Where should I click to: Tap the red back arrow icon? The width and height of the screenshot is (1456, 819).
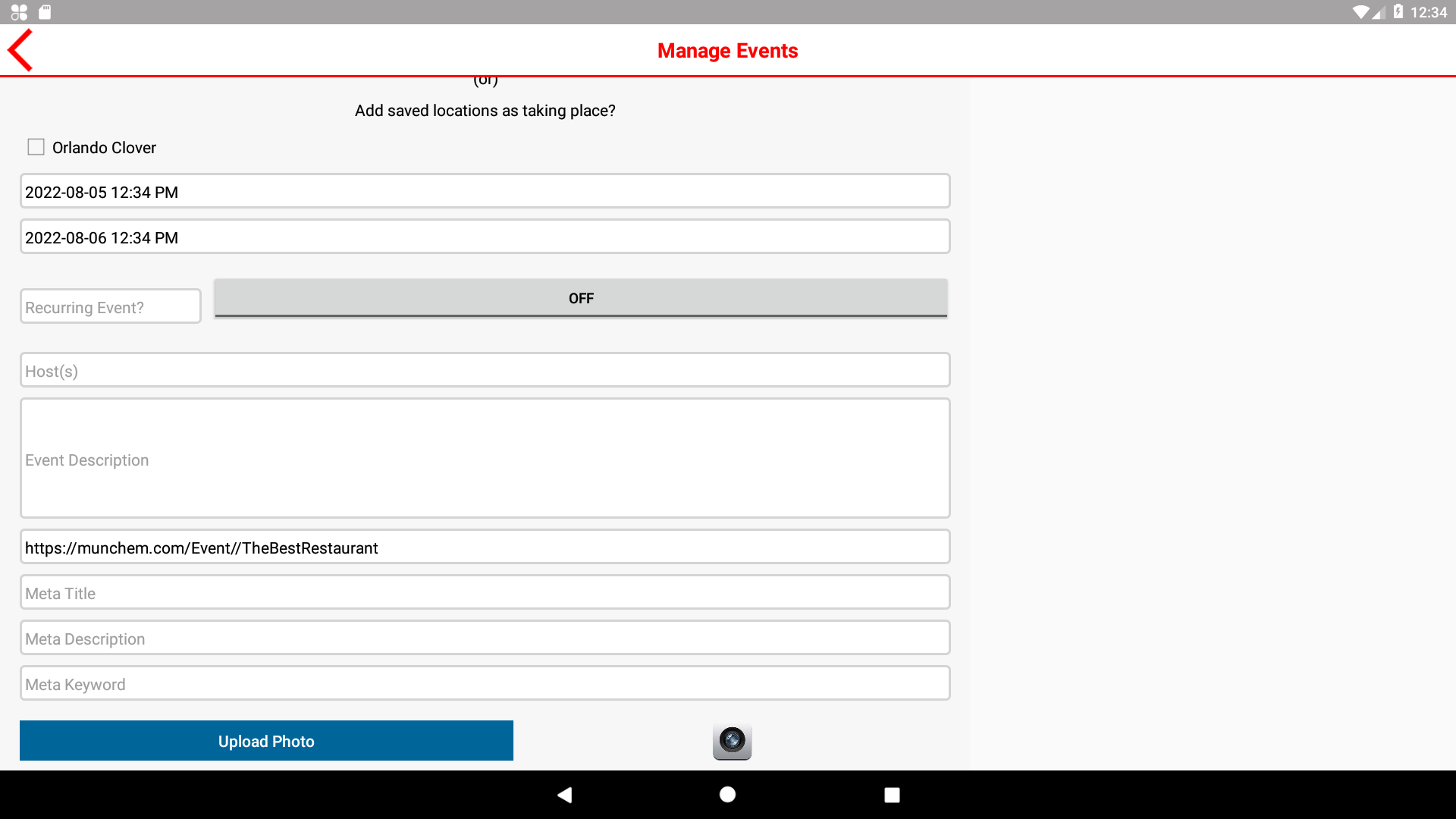tap(20, 50)
